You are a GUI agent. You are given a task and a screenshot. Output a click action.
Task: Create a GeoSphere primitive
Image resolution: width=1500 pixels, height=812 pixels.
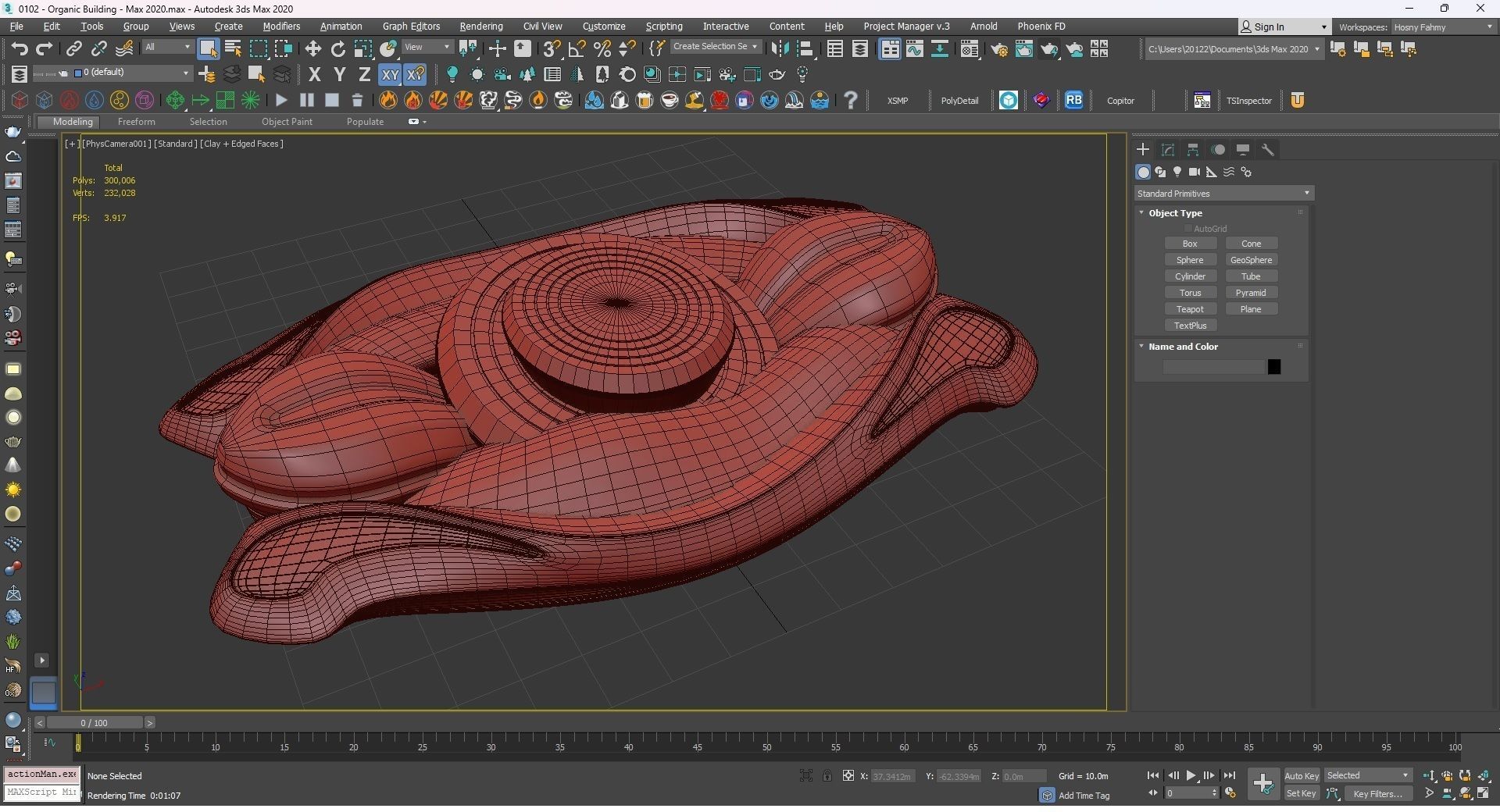[1251, 260]
